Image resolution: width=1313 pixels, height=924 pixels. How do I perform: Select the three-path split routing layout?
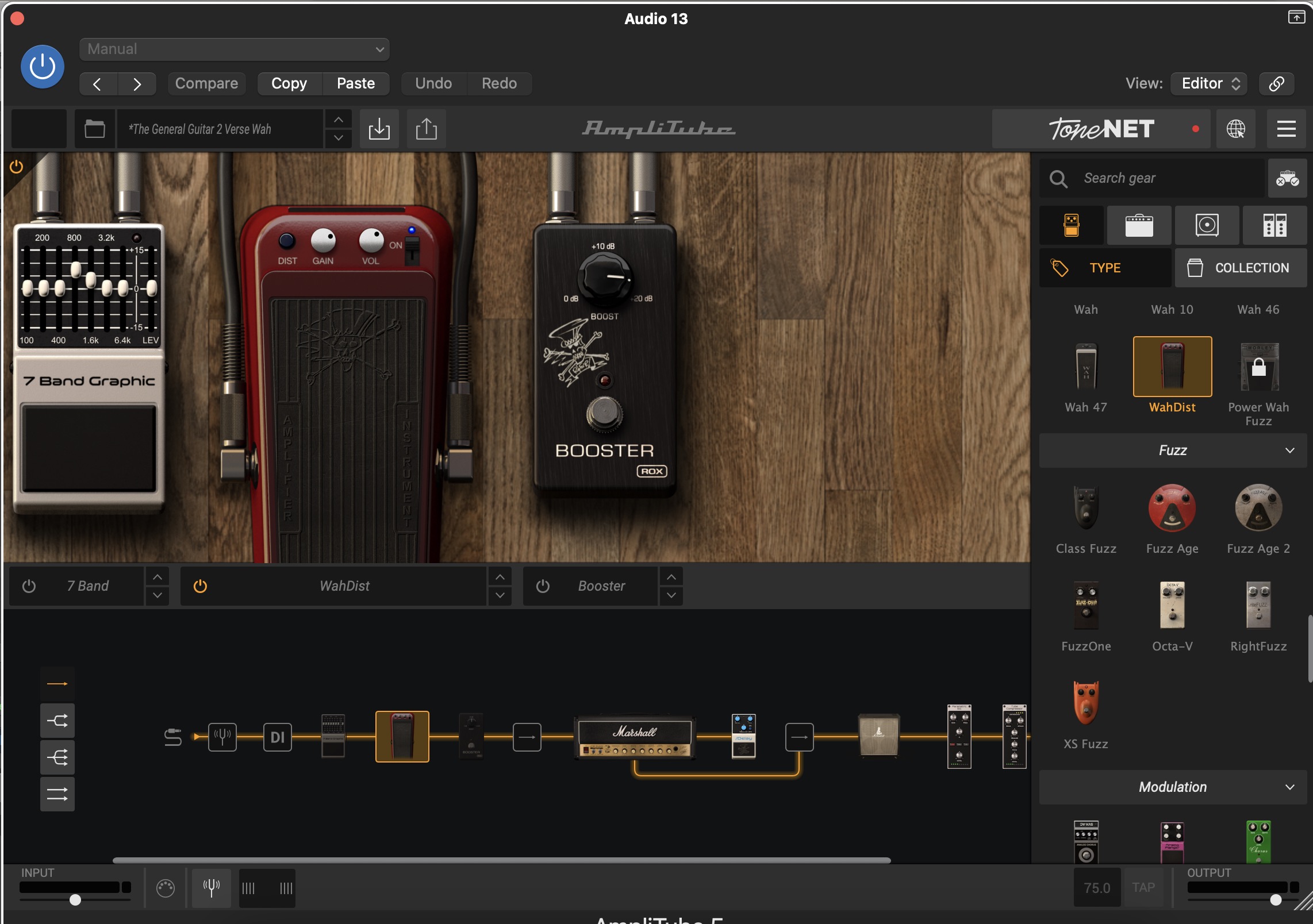pyautogui.click(x=57, y=757)
